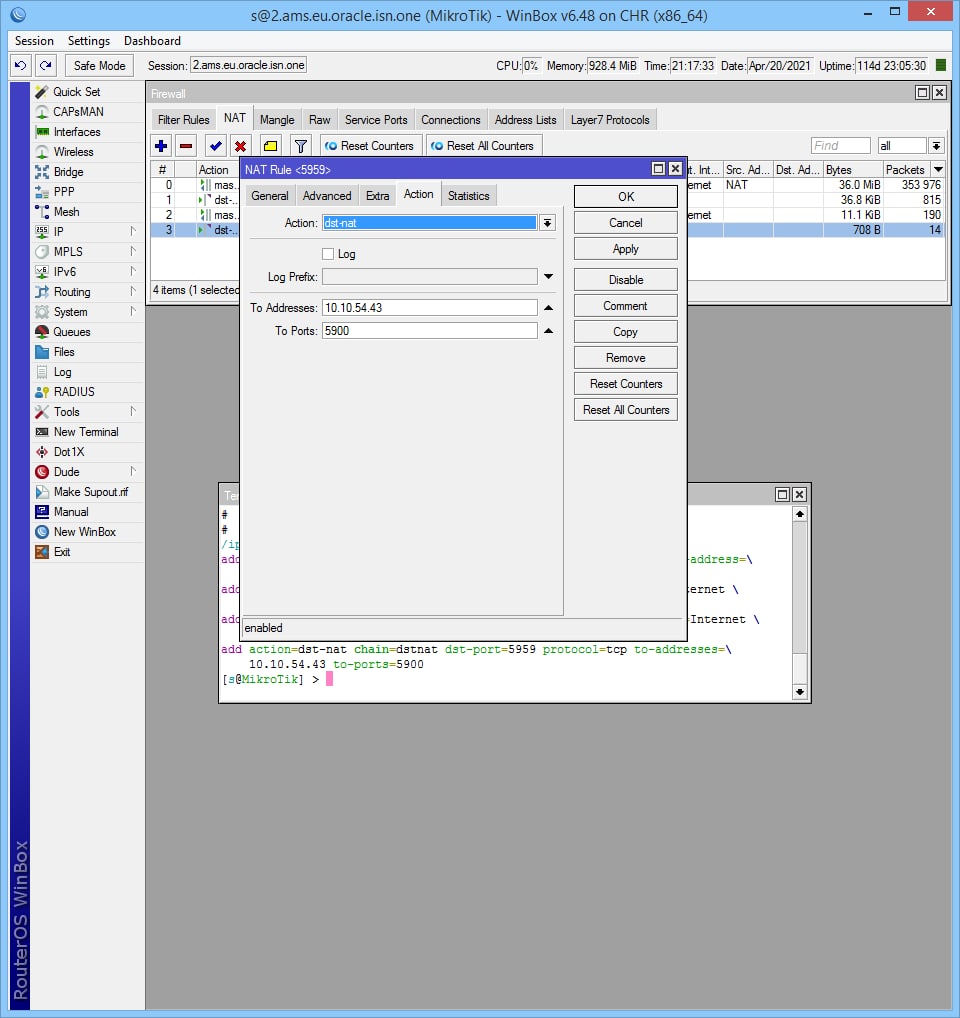
Task: Click the To Ports input field
Action: tap(430, 331)
